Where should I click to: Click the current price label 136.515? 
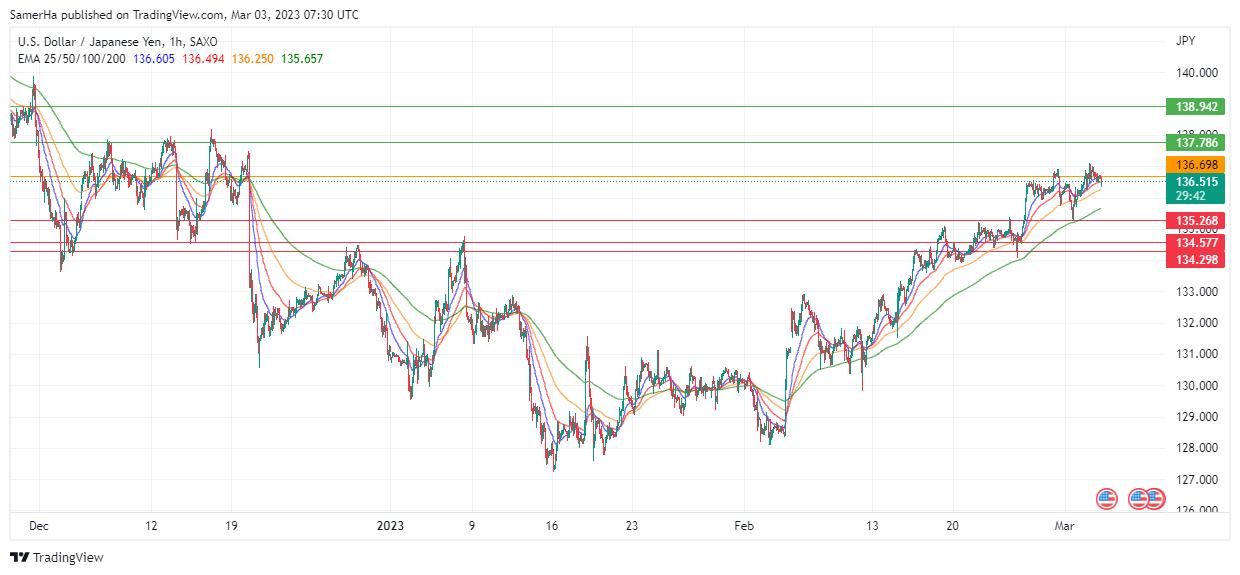(1196, 182)
